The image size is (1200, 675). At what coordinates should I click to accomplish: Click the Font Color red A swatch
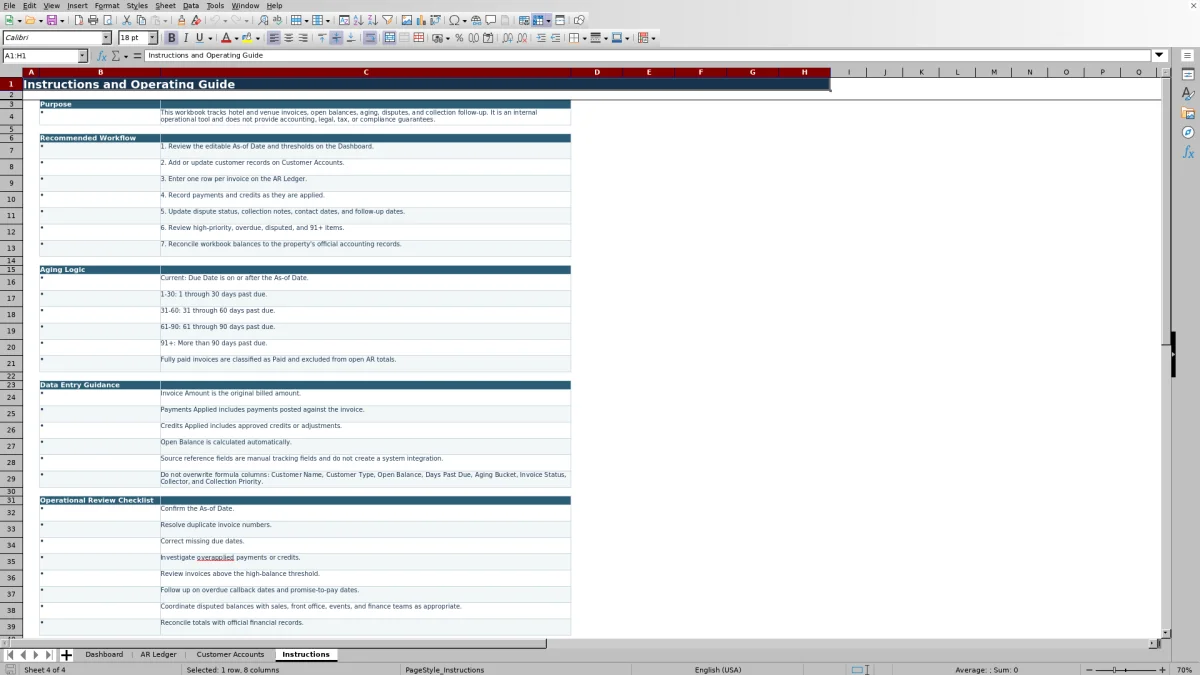pos(226,38)
